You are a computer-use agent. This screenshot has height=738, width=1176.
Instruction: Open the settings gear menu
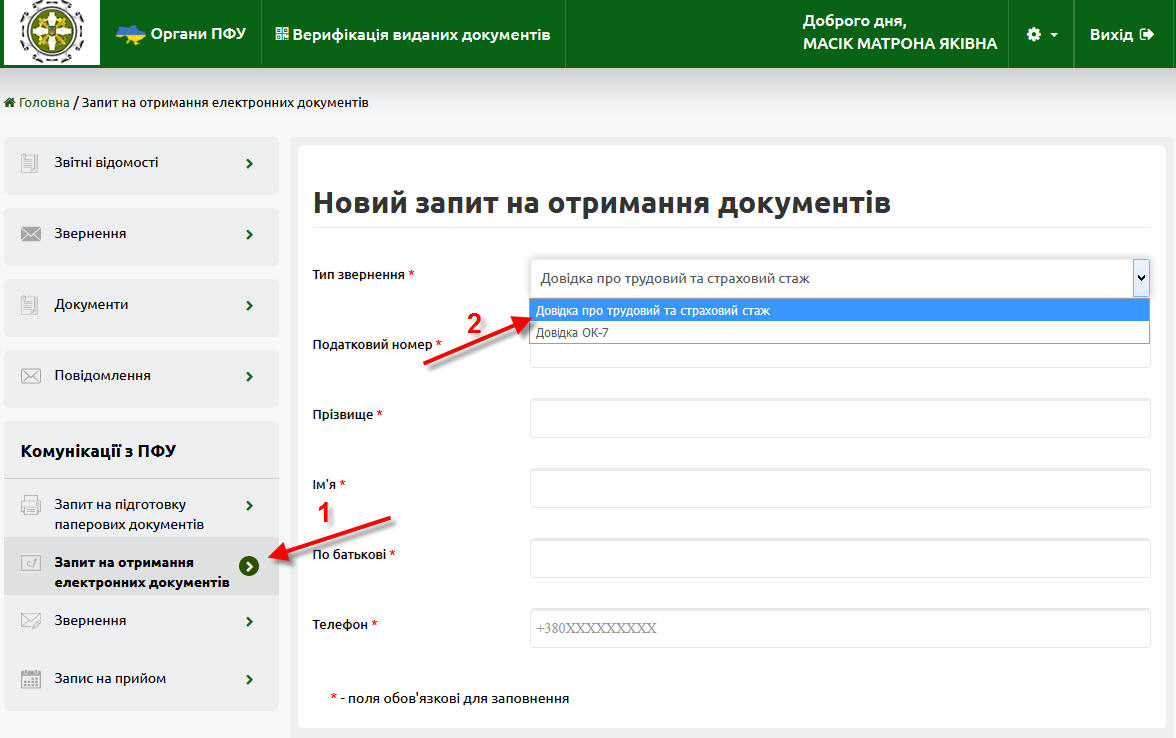click(x=1041, y=35)
